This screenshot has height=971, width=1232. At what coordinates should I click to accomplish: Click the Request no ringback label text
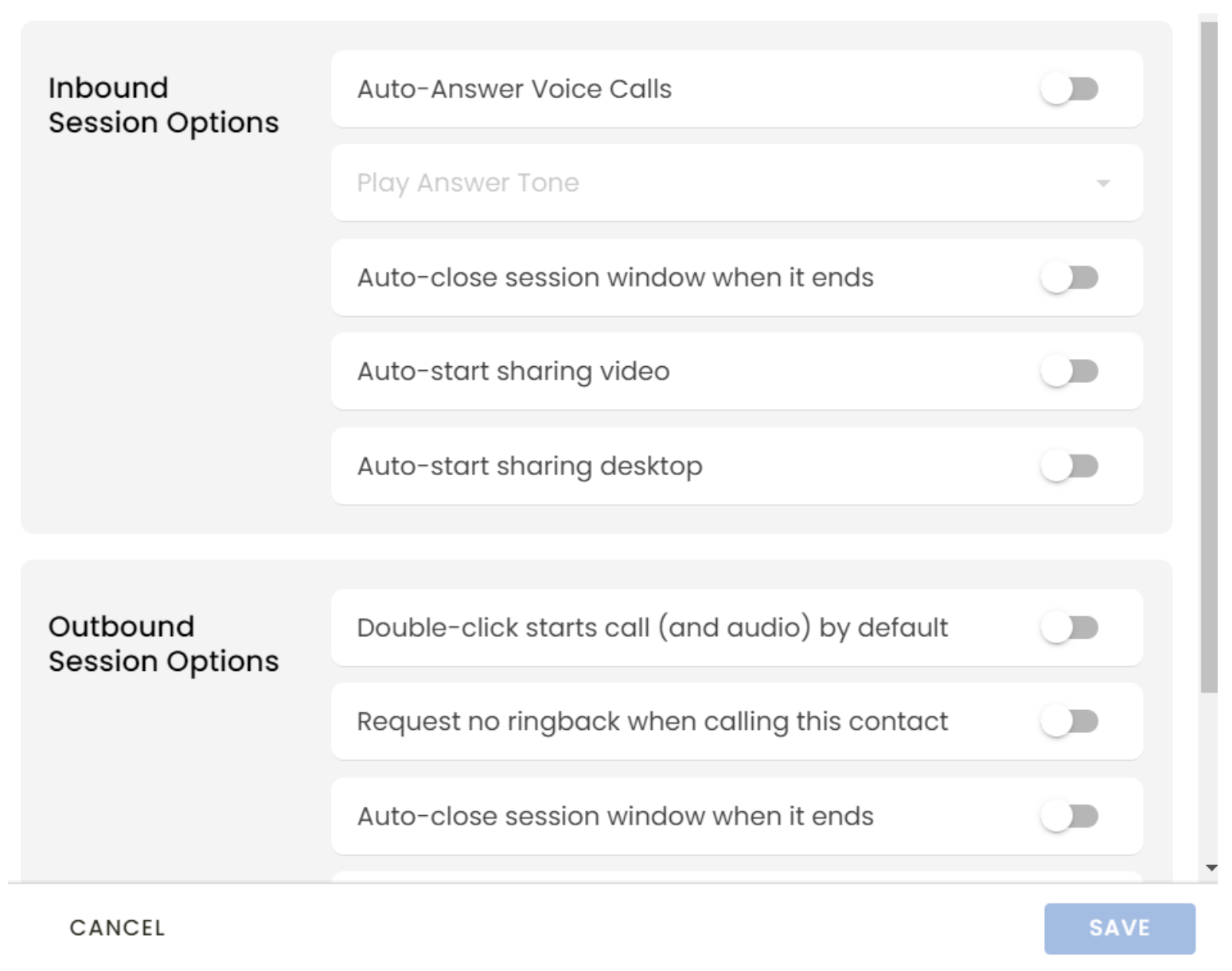coord(652,722)
